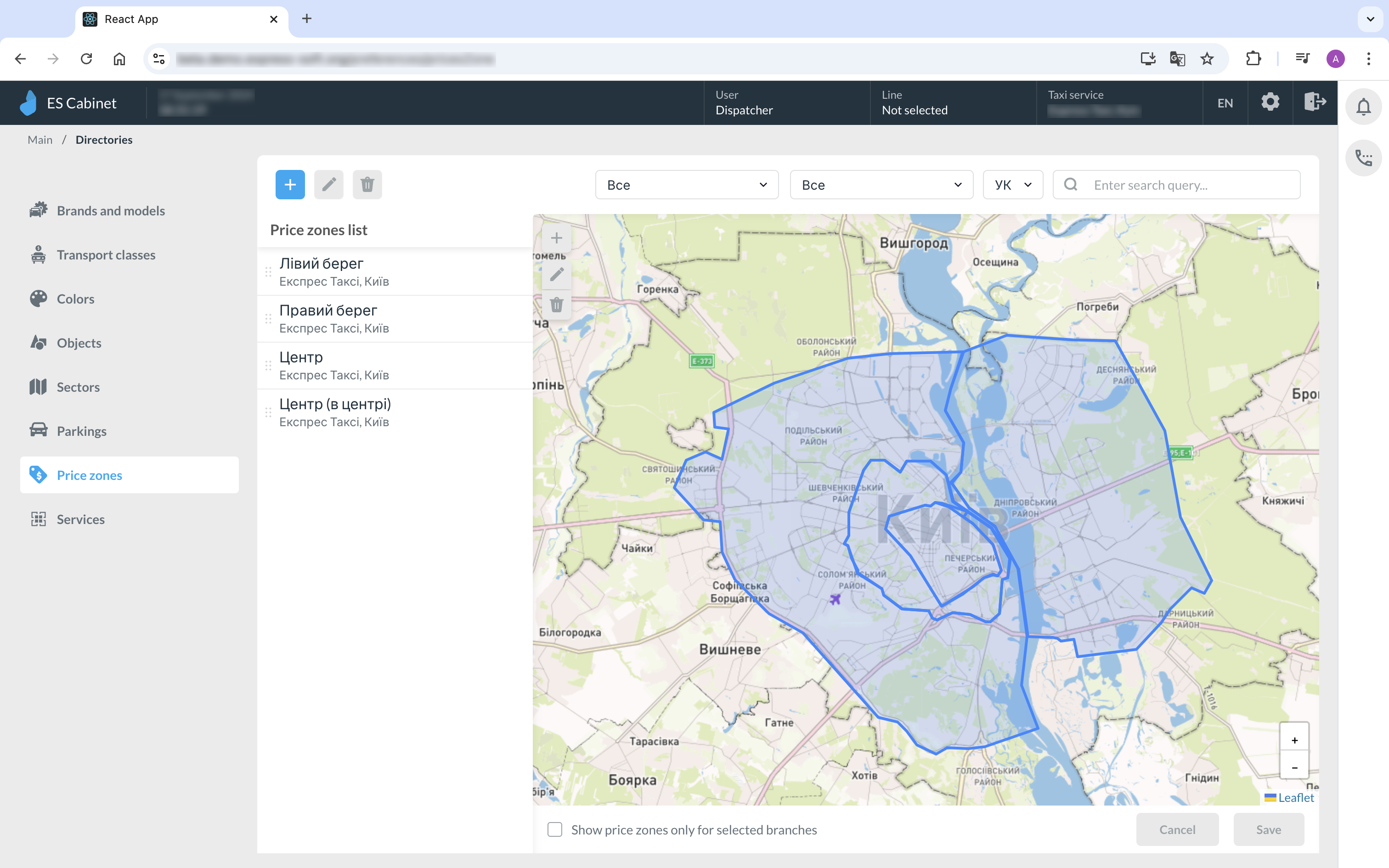Open the phone calls panel icon
The height and width of the screenshot is (868, 1389).
click(1364, 158)
